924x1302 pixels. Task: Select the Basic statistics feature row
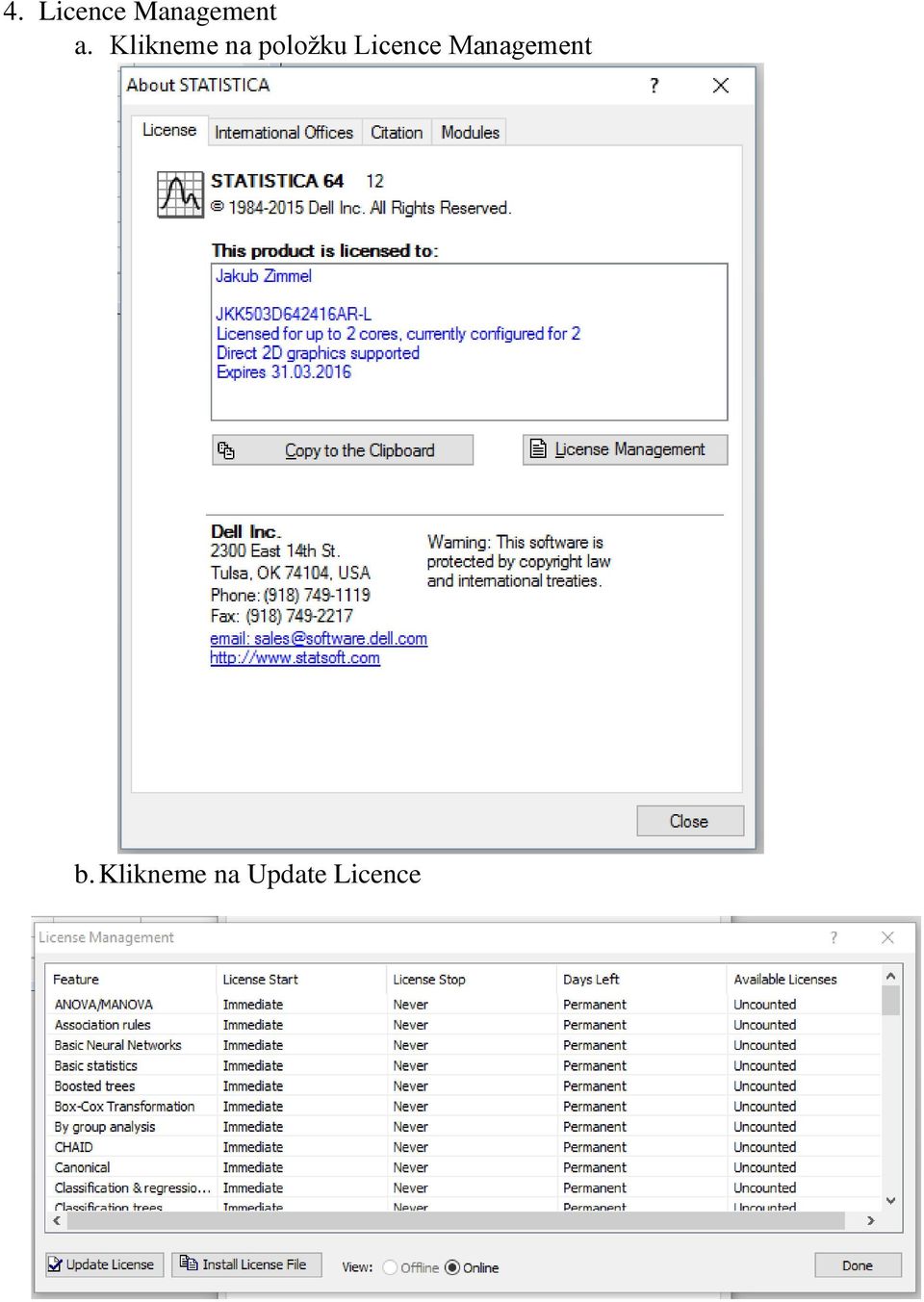pyautogui.click(x=464, y=1066)
